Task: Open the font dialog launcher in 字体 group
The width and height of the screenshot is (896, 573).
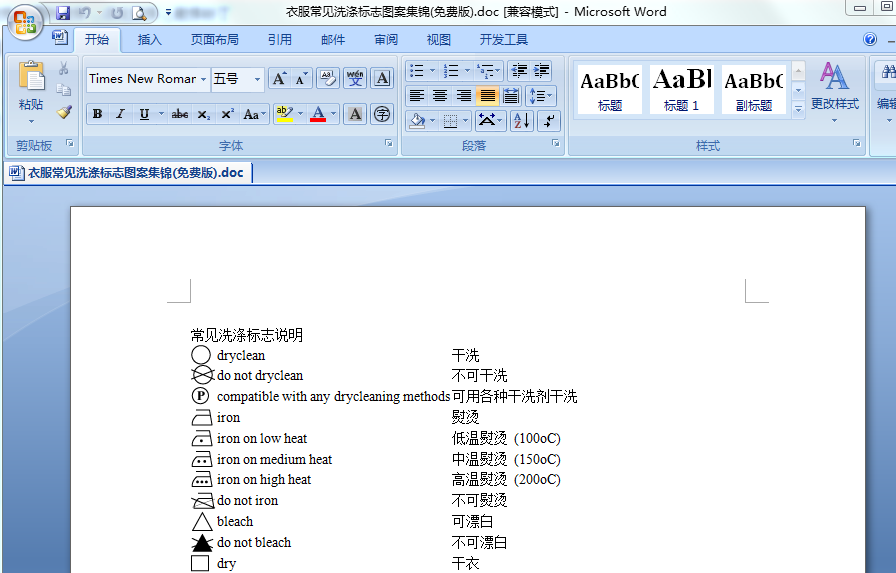Action: coord(389,143)
